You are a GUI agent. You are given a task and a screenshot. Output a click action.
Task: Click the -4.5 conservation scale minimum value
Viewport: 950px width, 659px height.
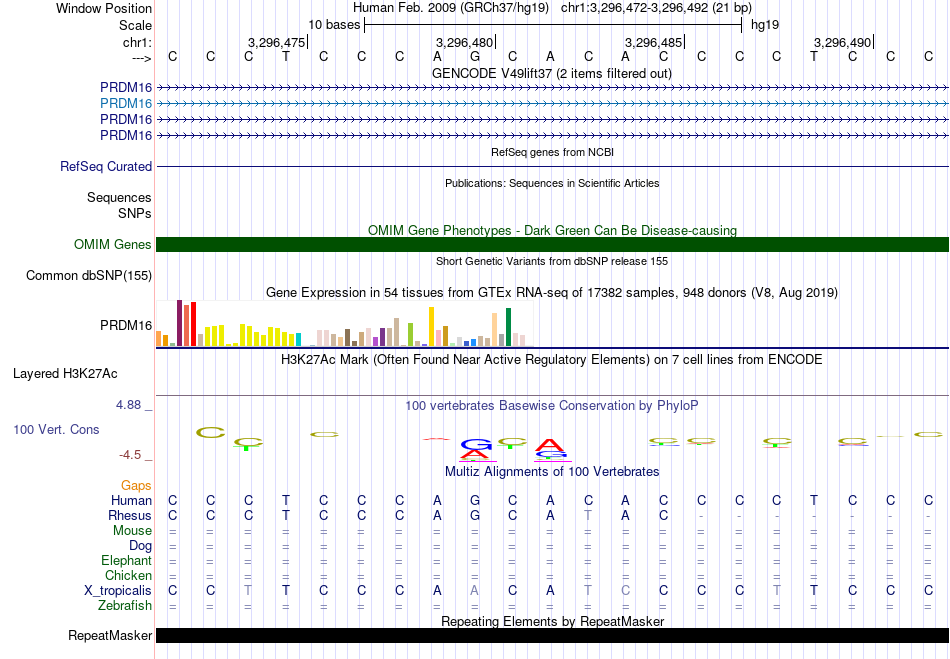click(x=130, y=454)
